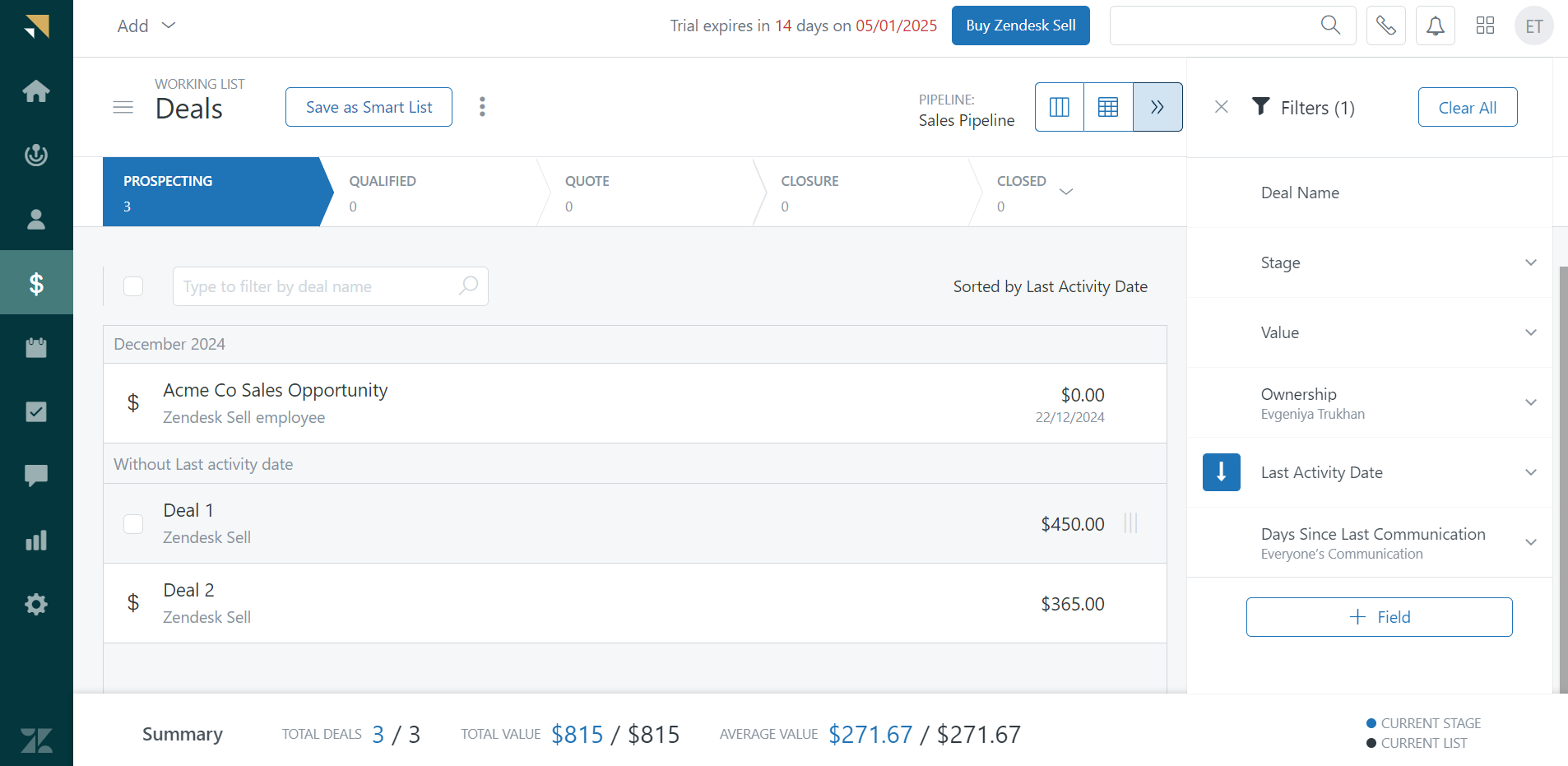Open the notifications bell
Image resolution: width=1568 pixels, height=766 pixels.
1435,26
